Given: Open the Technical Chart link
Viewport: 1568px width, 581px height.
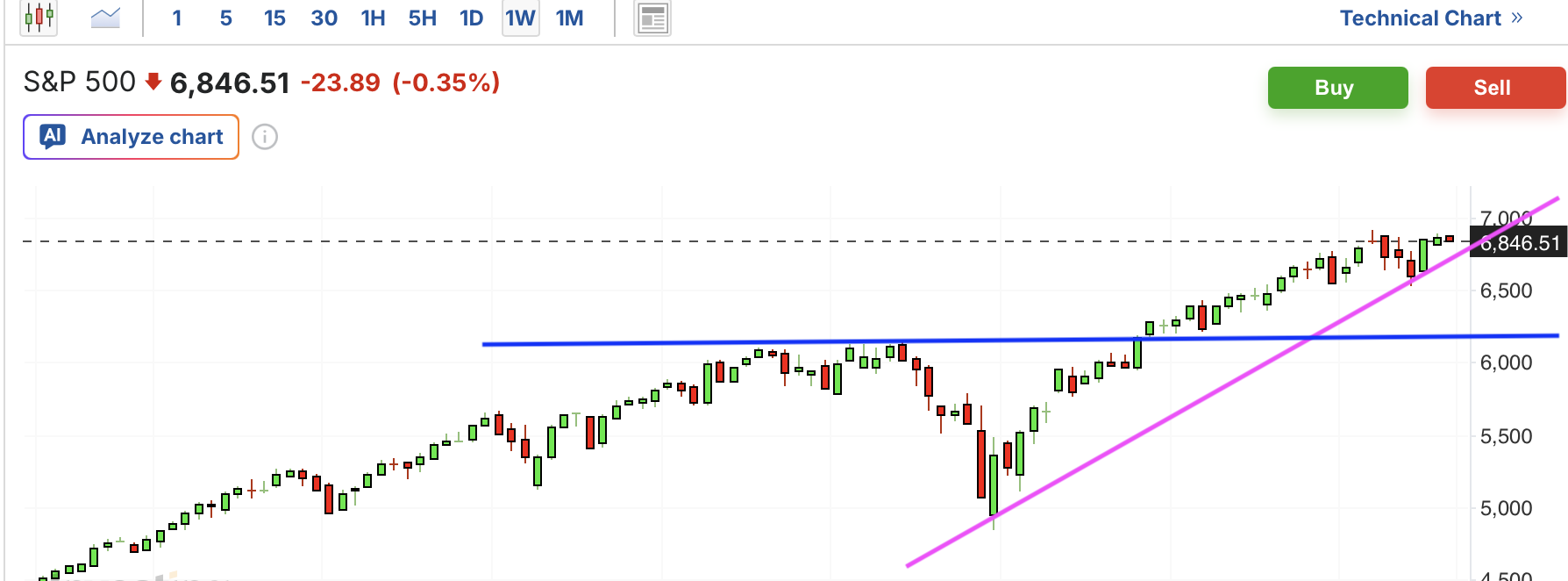Looking at the screenshot, I should click(1420, 18).
